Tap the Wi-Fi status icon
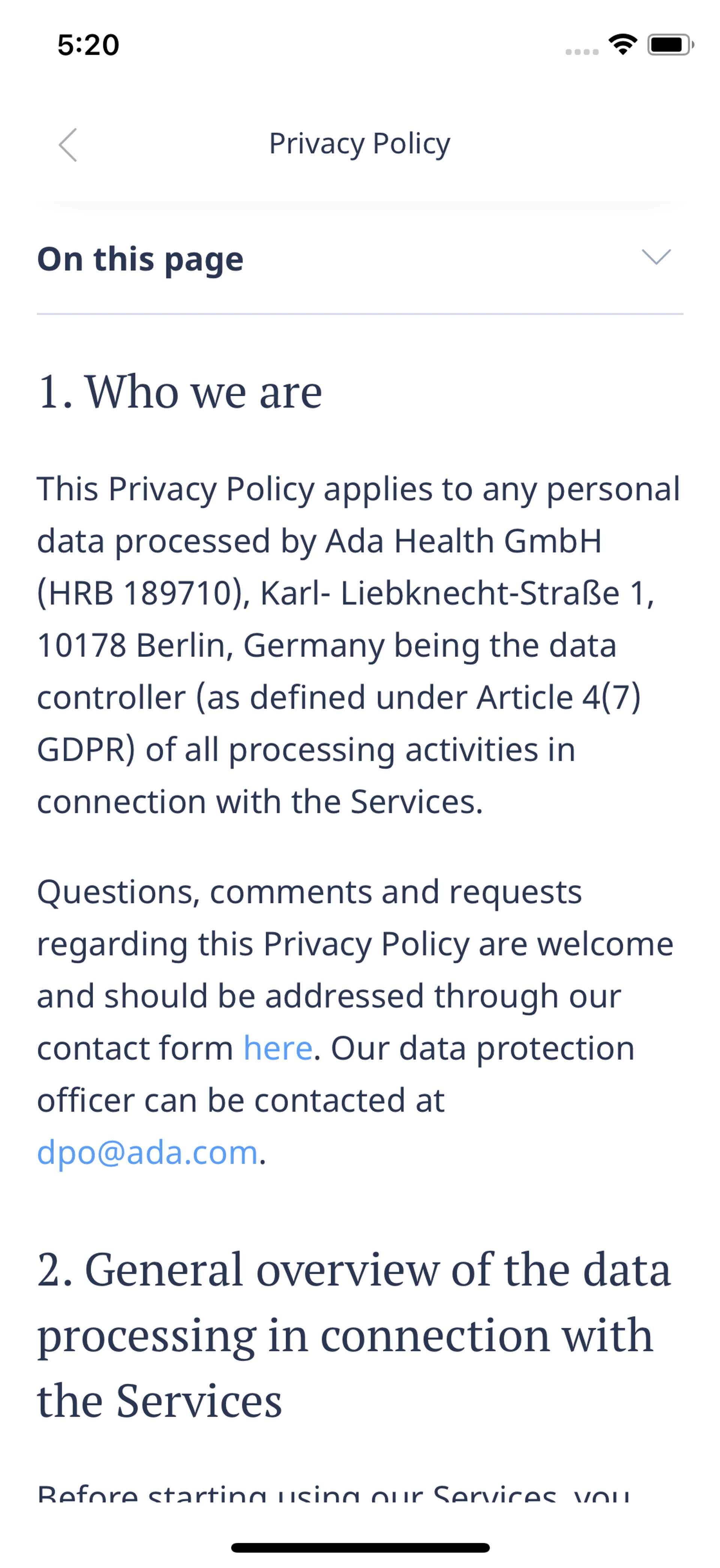 click(x=622, y=44)
